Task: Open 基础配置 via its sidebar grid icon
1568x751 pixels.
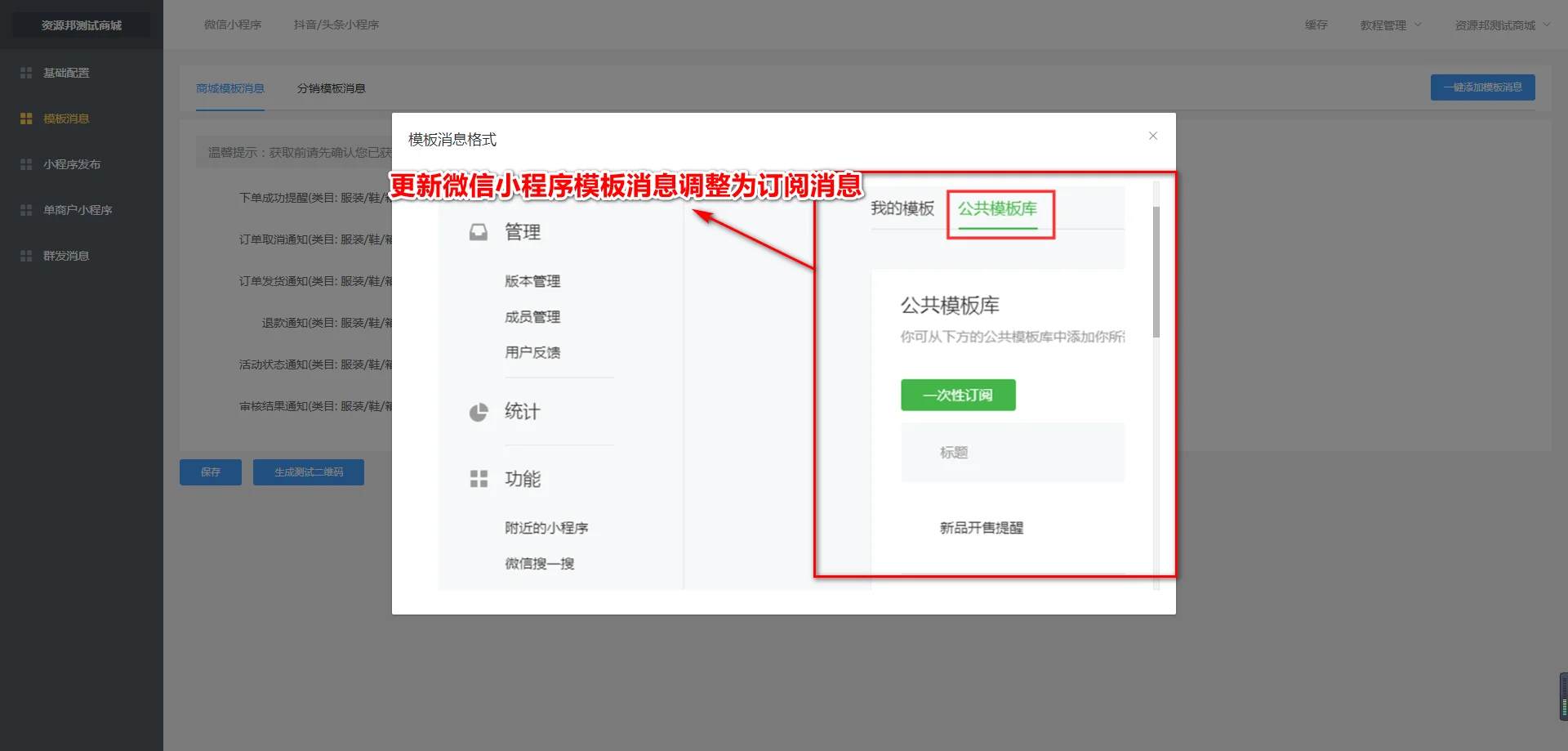Action: pos(26,73)
